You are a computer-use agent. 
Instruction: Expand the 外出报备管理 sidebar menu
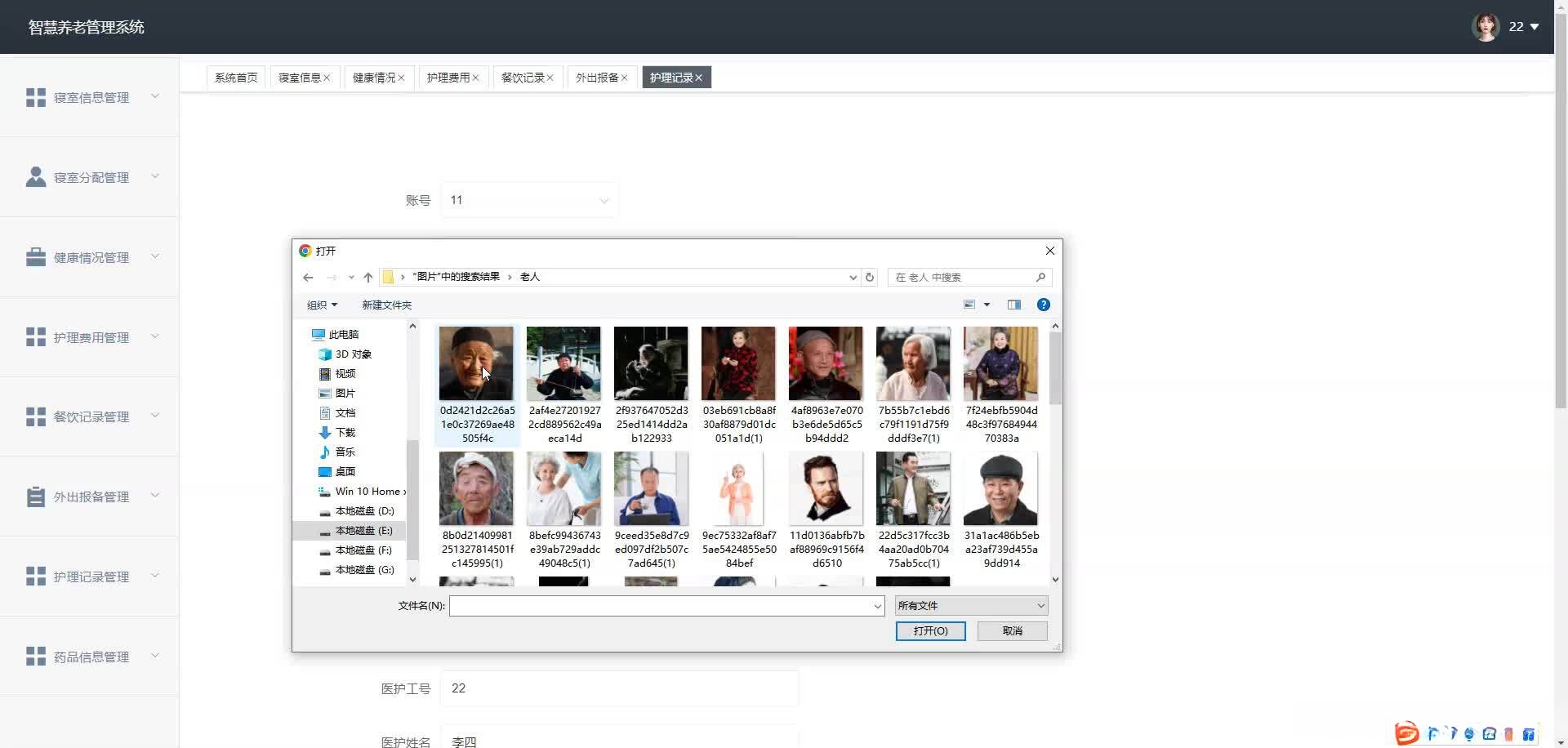click(x=90, y=496)
